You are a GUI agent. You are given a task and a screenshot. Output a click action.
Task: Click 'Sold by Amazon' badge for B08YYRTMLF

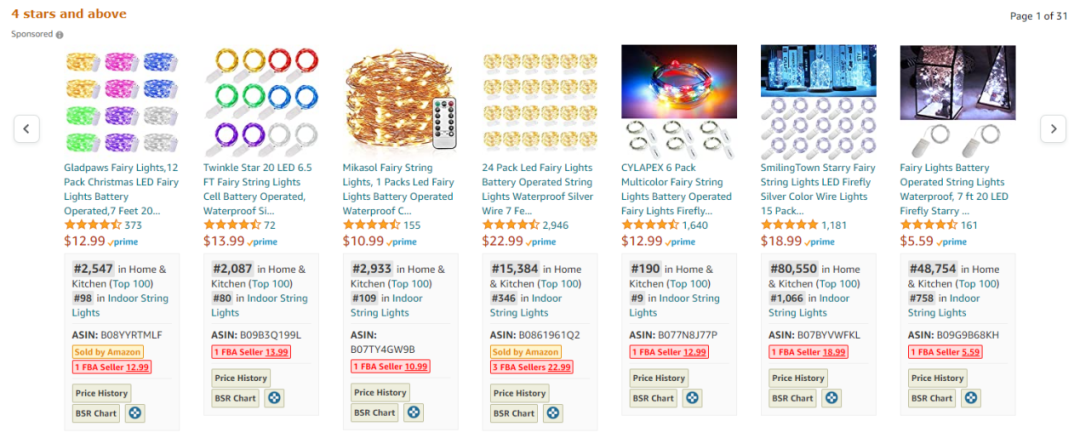point(107,352)
